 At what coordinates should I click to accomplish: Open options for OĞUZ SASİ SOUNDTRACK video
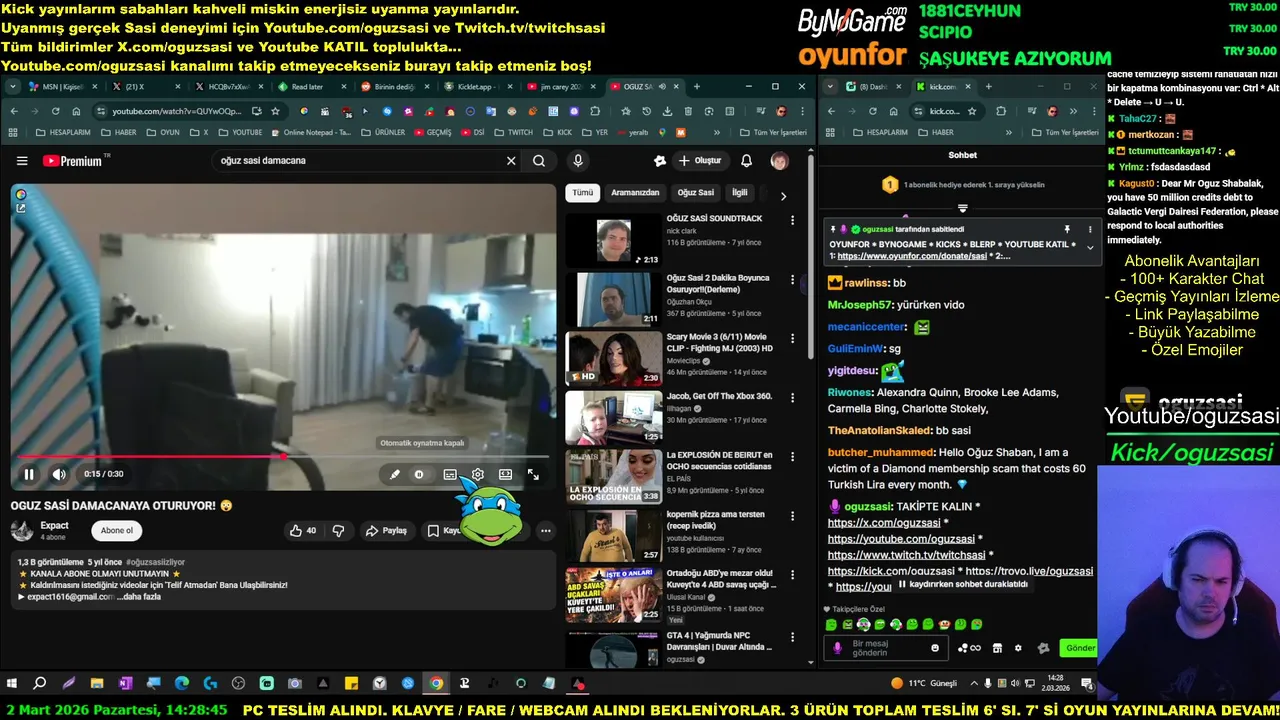point(793,220)
